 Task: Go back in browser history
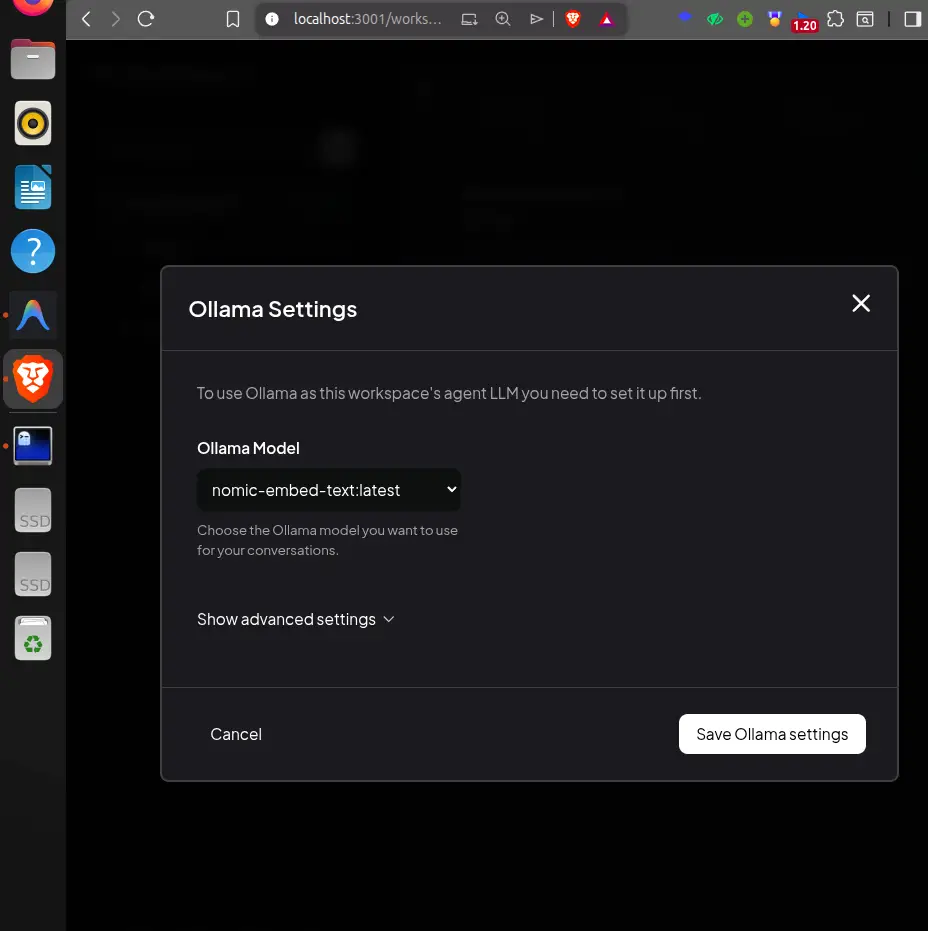(87, 19)
